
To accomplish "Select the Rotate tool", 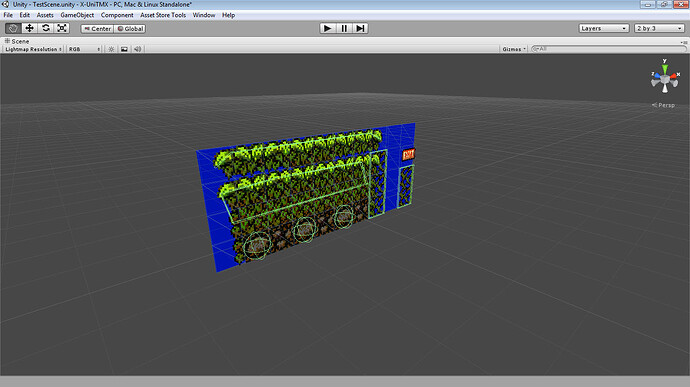I will click(46, 28).
